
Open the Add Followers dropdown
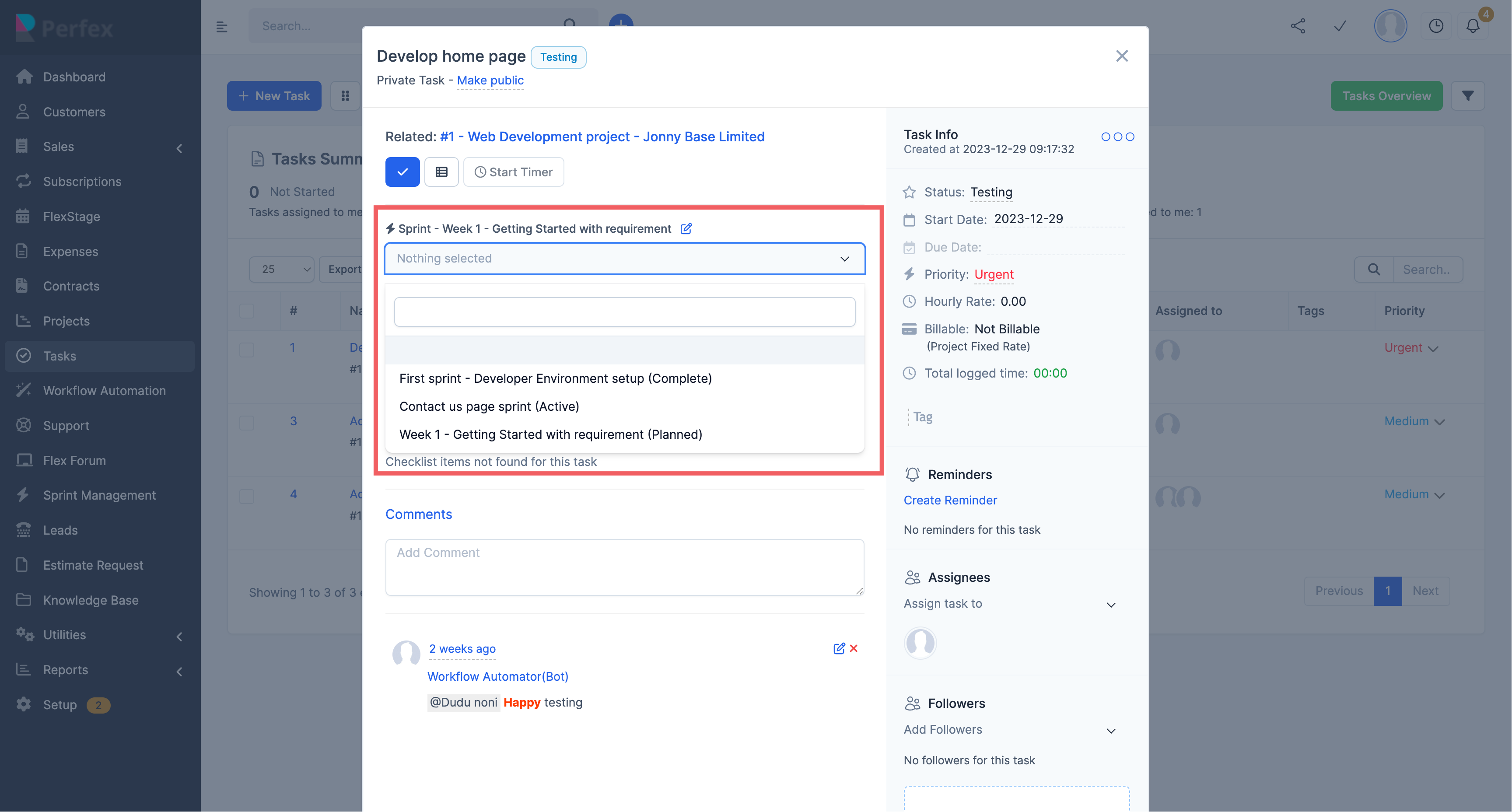[x=1010, y=730]
